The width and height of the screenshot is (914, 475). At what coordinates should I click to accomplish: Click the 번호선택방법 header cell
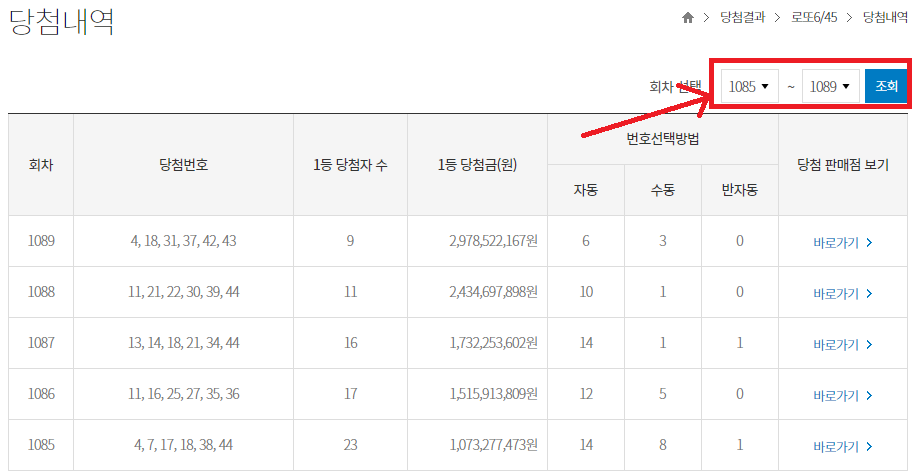click(663, 139)
